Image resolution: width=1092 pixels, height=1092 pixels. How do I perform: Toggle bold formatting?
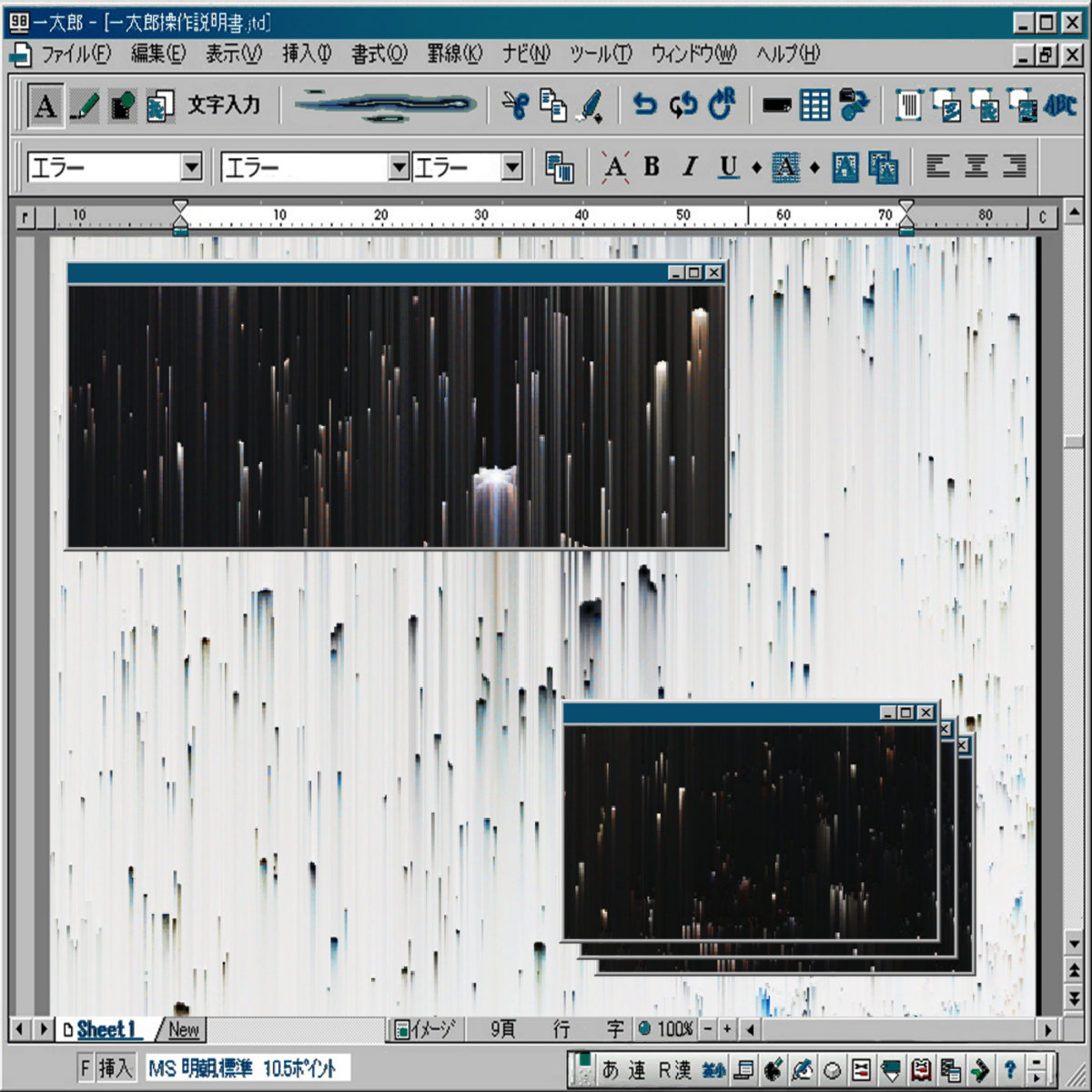[x=652, y=167]
